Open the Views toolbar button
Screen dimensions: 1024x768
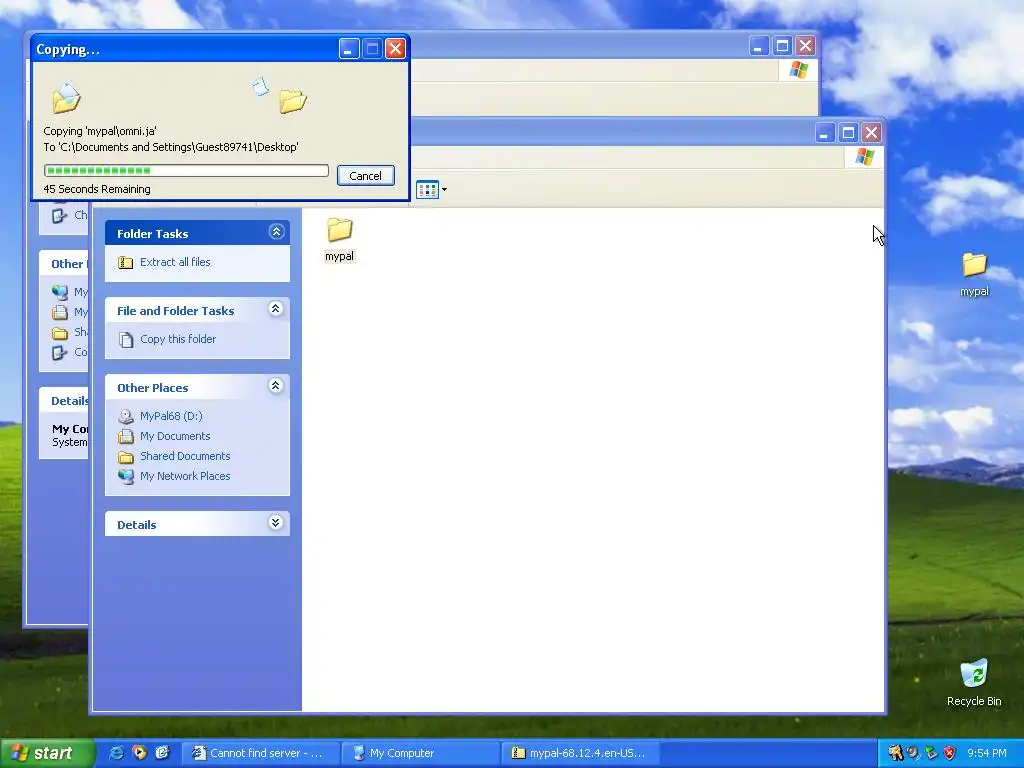pyautogui.click(x=427, y=190)
